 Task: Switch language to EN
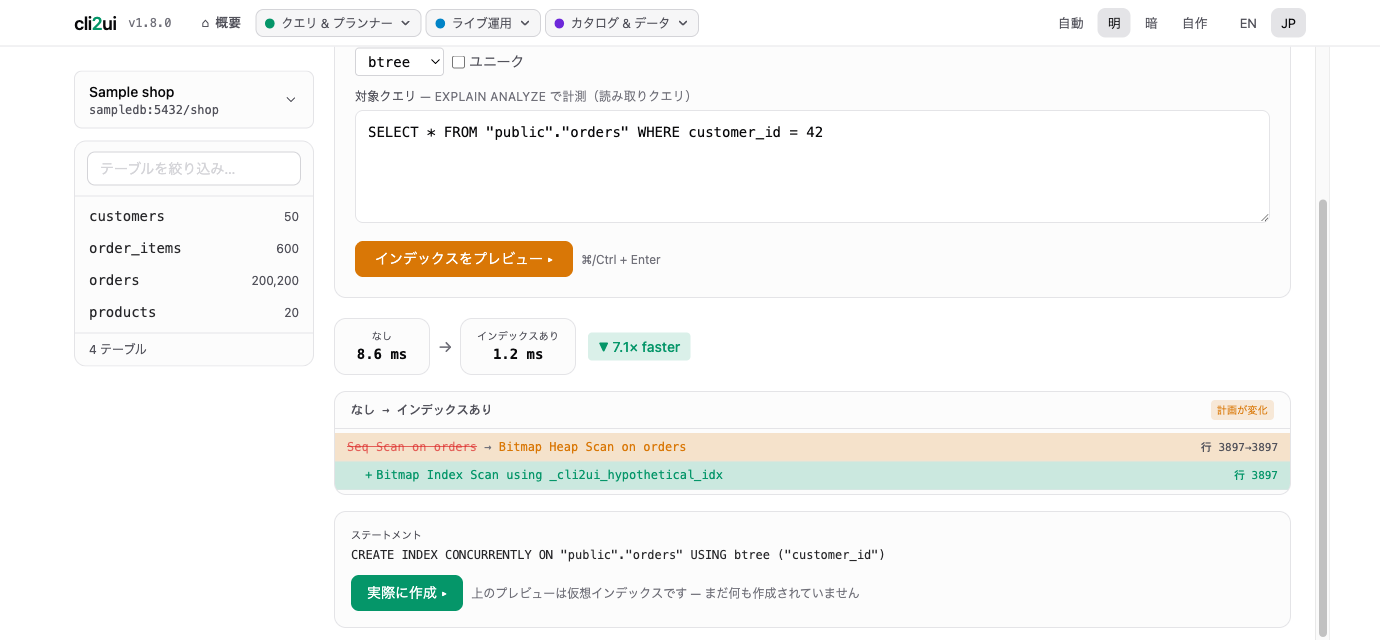point(1248,23)
